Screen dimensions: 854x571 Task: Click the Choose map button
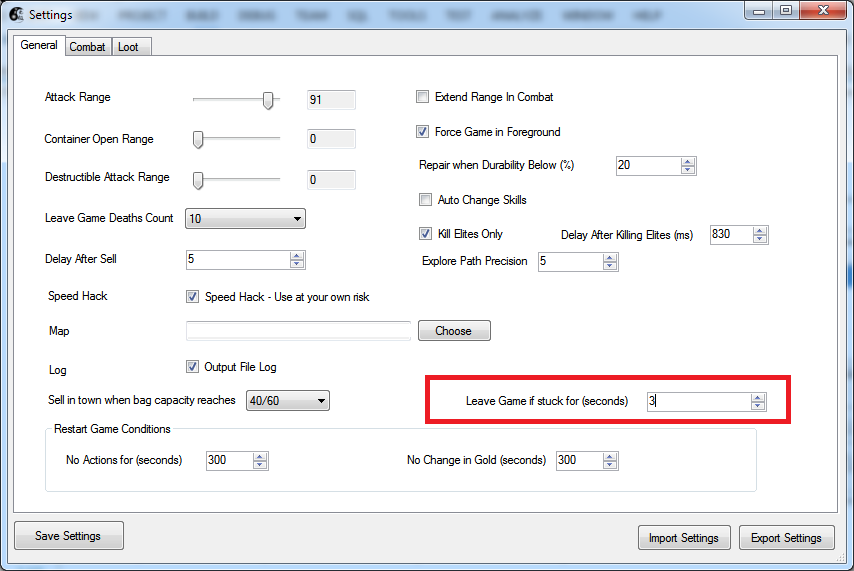coord(454,331)
